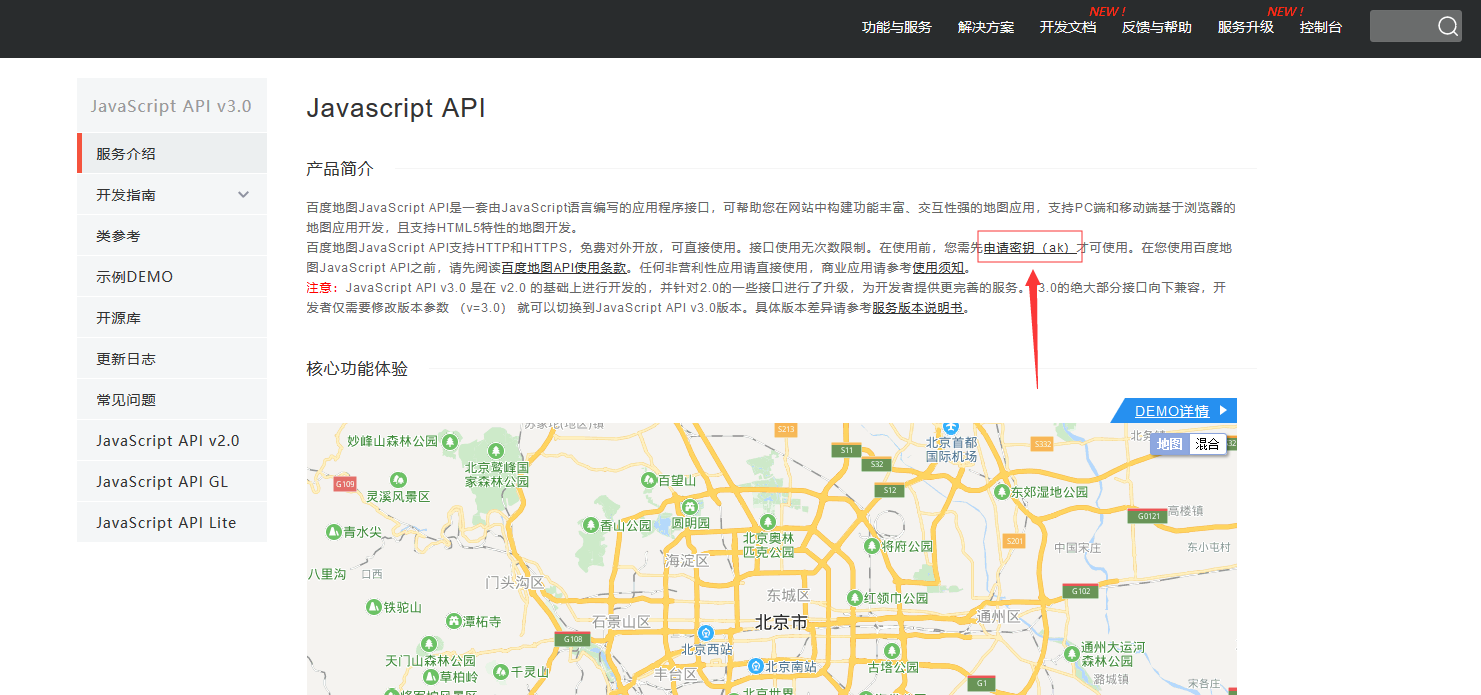This screenshot has width=1481, height=695.
Task: Open the 百度地图API使用条款 link
Action: pyautogui.click(x=564, y=267)
